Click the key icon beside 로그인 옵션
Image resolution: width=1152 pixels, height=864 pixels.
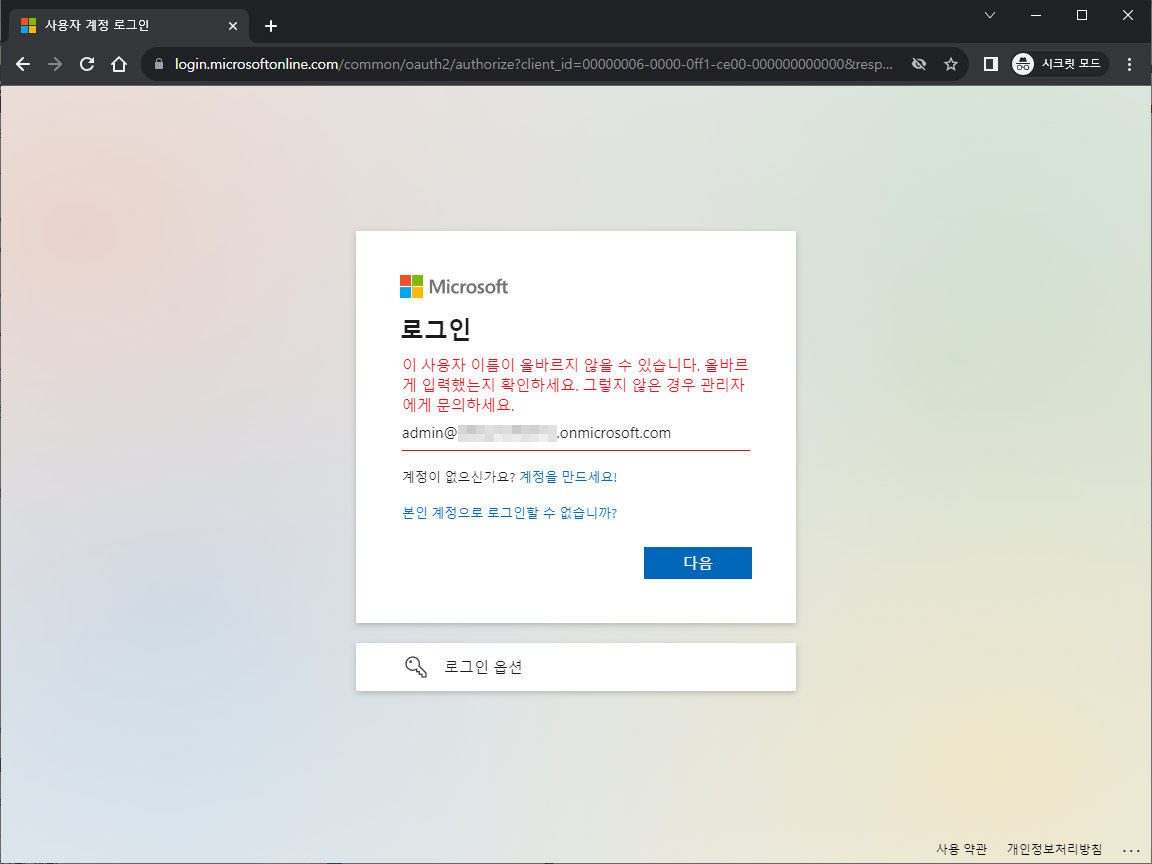coord(416,667)
